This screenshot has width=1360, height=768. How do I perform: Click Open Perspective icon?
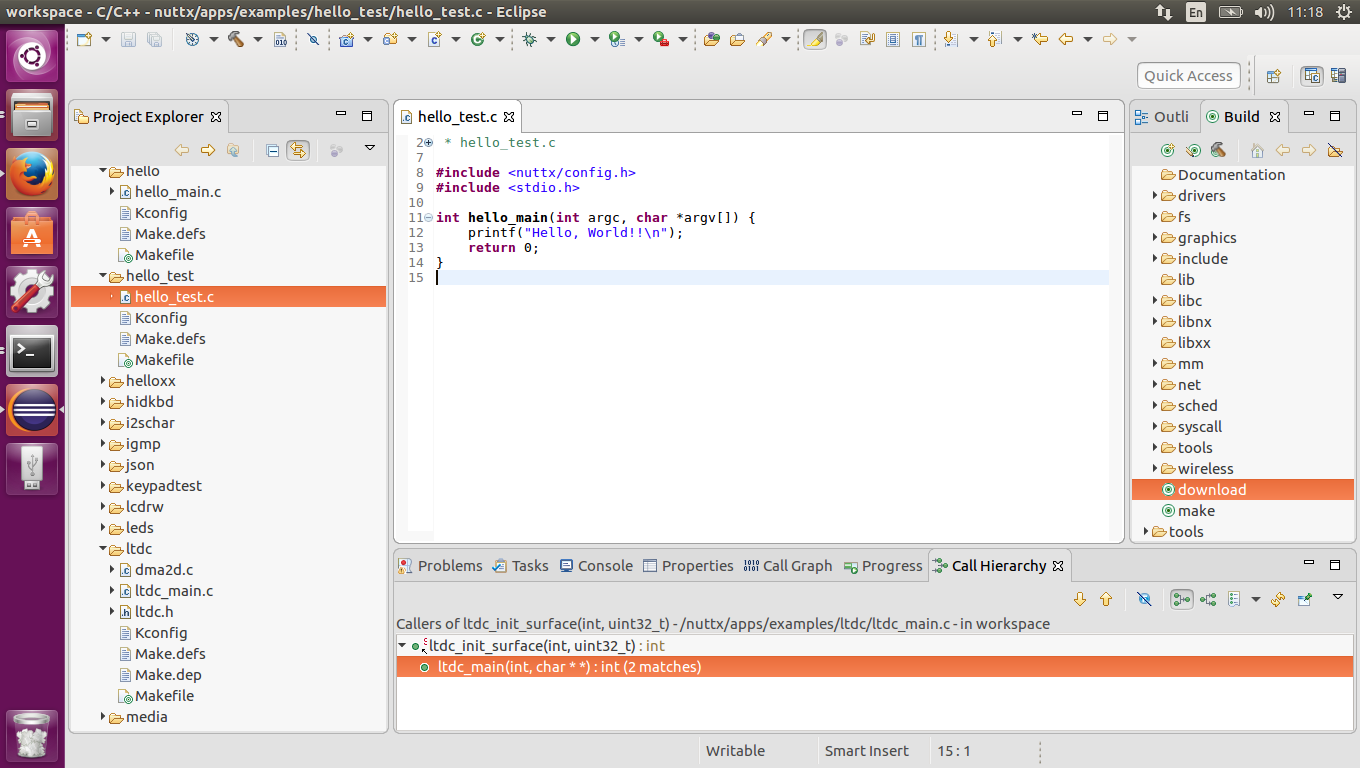click(x=1273, y=76)
